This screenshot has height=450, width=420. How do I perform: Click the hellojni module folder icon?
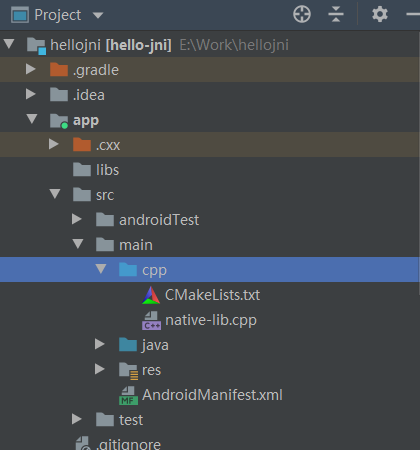point(36,45)
